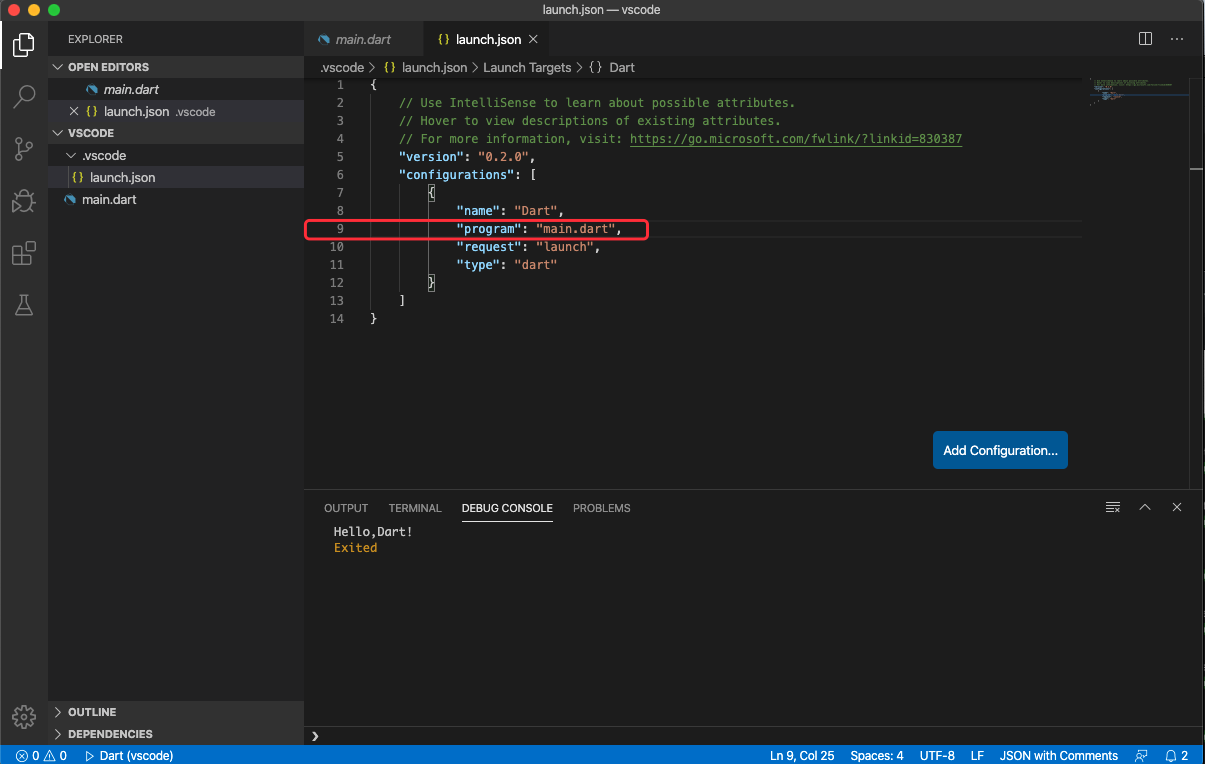Click .vscode in the breadcrumb
1205x764 pixels.
[342, 68]
